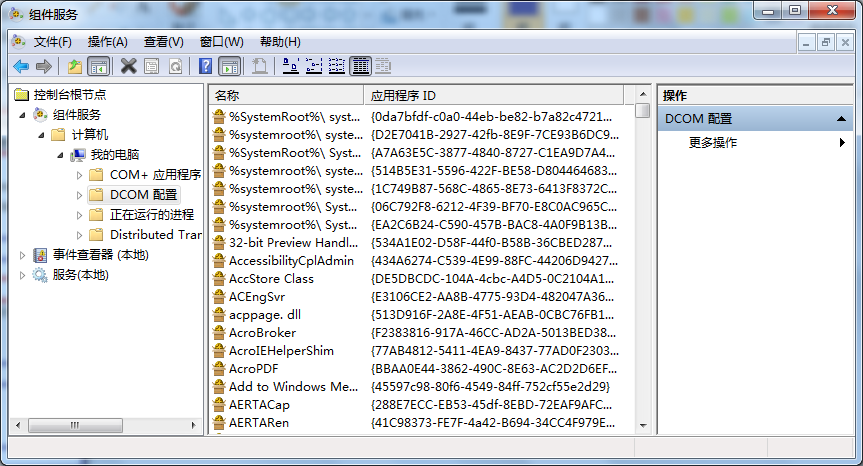This screenshot has width=863, height=466.
Task: Click the greyed tower icon after action pane toggle
Action: click(259, 67)
